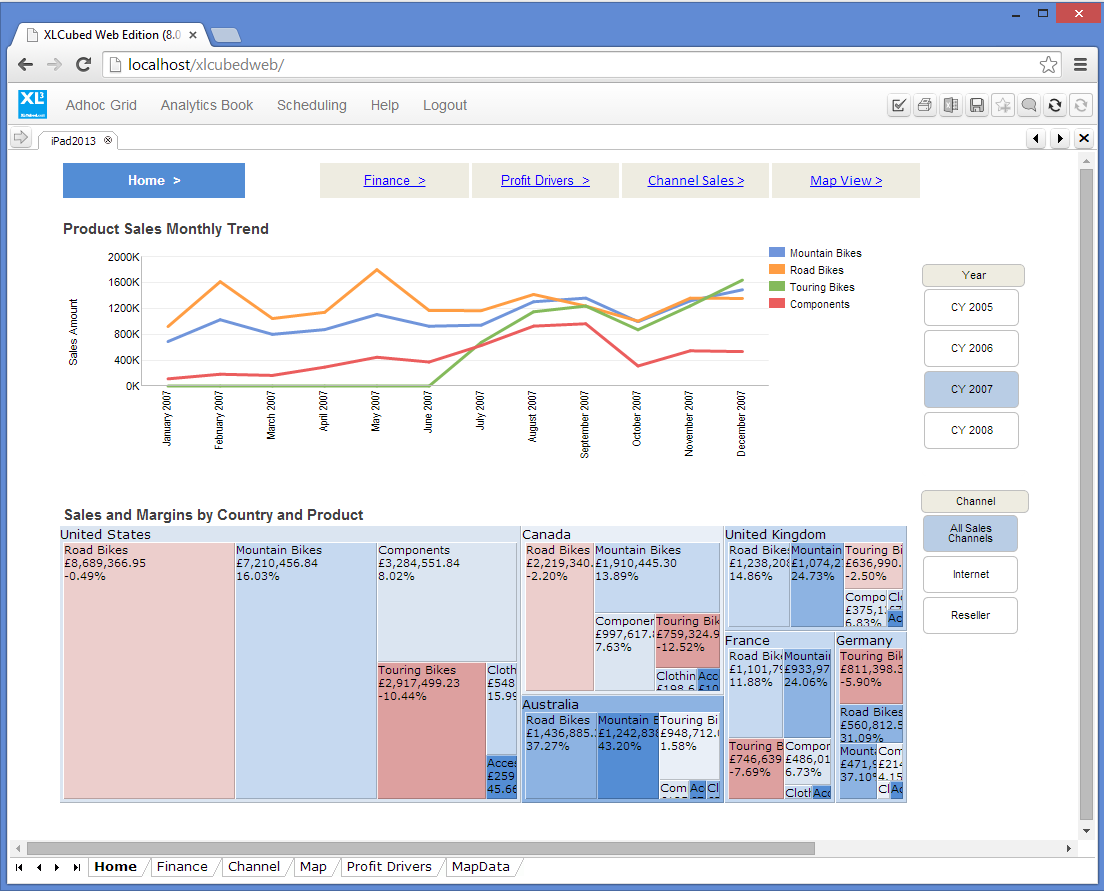This screenshot has width=1104, height=891.
Task: Open the Analytics Book menu
Action: pyautogui.click(x=207, y=105)
